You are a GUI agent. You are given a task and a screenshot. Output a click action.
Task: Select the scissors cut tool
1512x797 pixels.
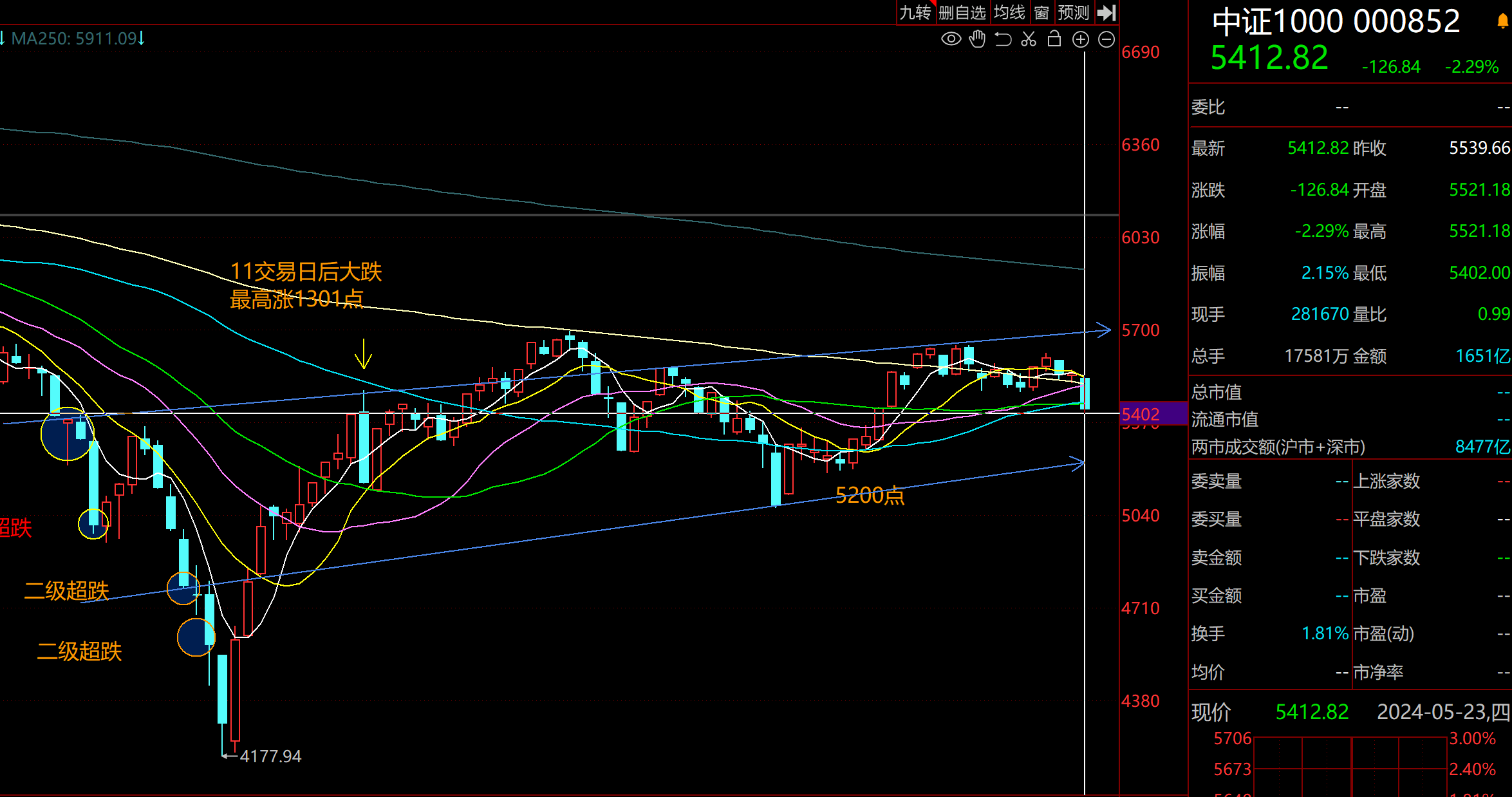tap(1029, 39)
